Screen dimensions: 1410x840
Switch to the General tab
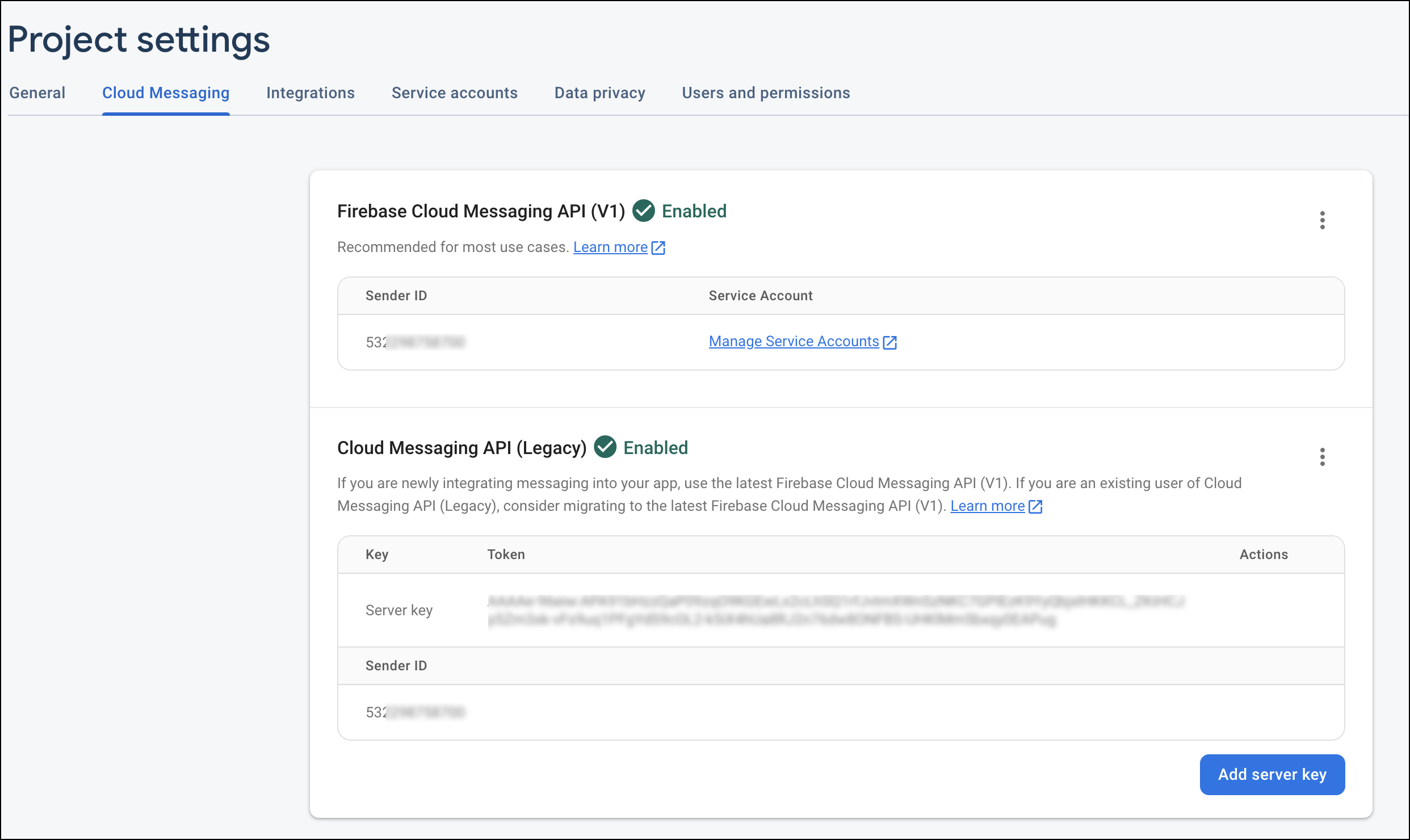(37, 93)
